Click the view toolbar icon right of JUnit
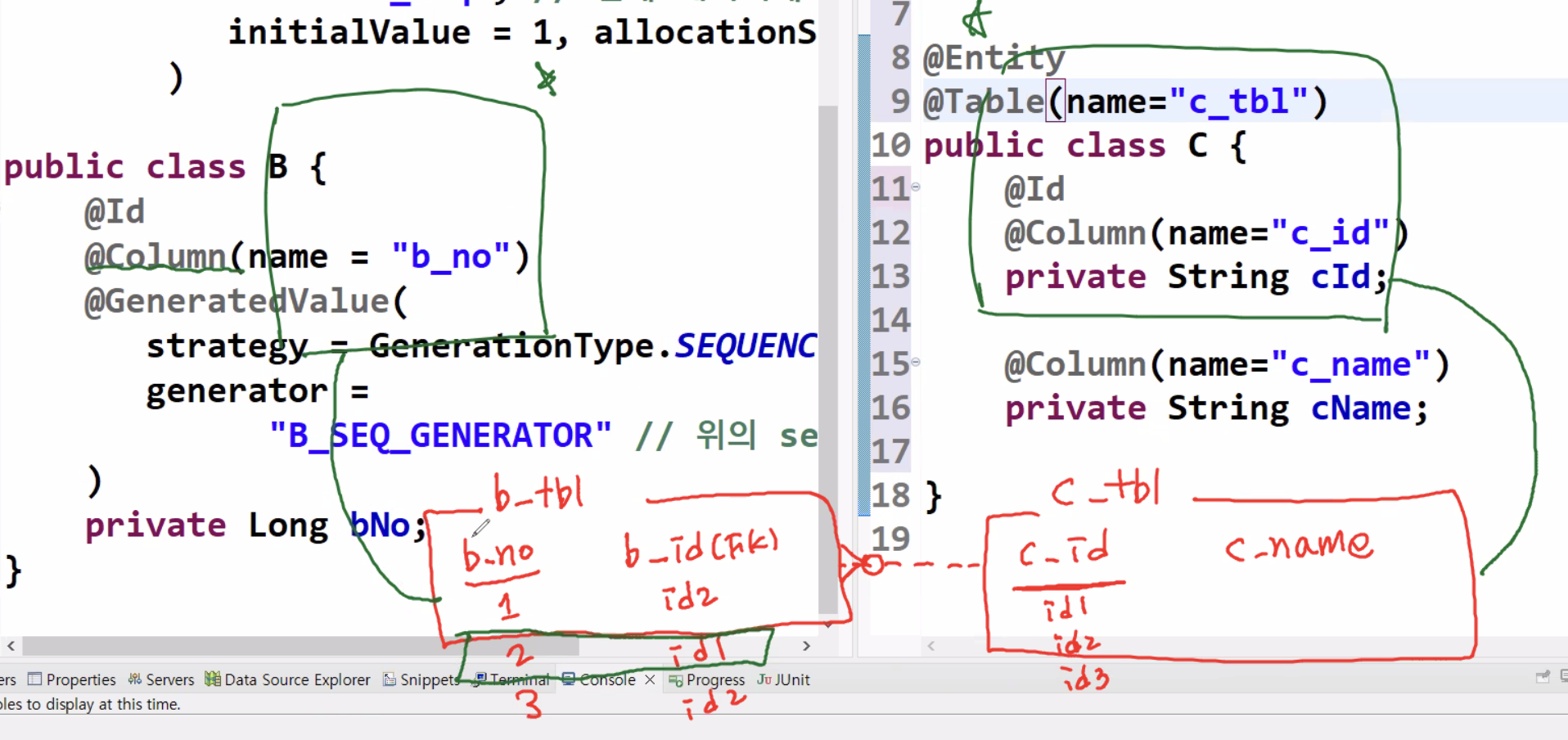The width and height of the screenshot is (1568, 740). coord(1543,677)
